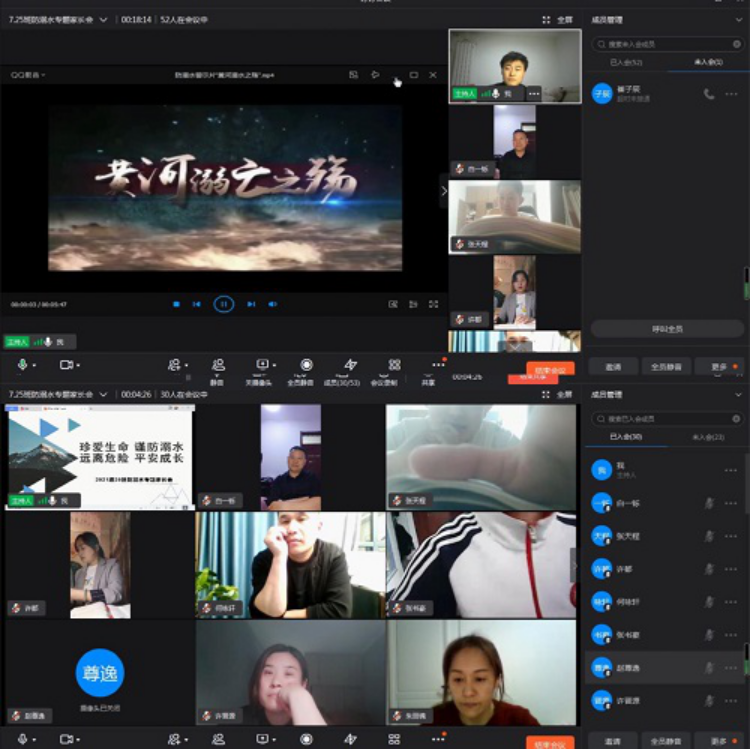The height and width of the screenshot is (749, 750).
Task: Toggle camera in the 30-person meeting toolbar
Action: point(66,739)
